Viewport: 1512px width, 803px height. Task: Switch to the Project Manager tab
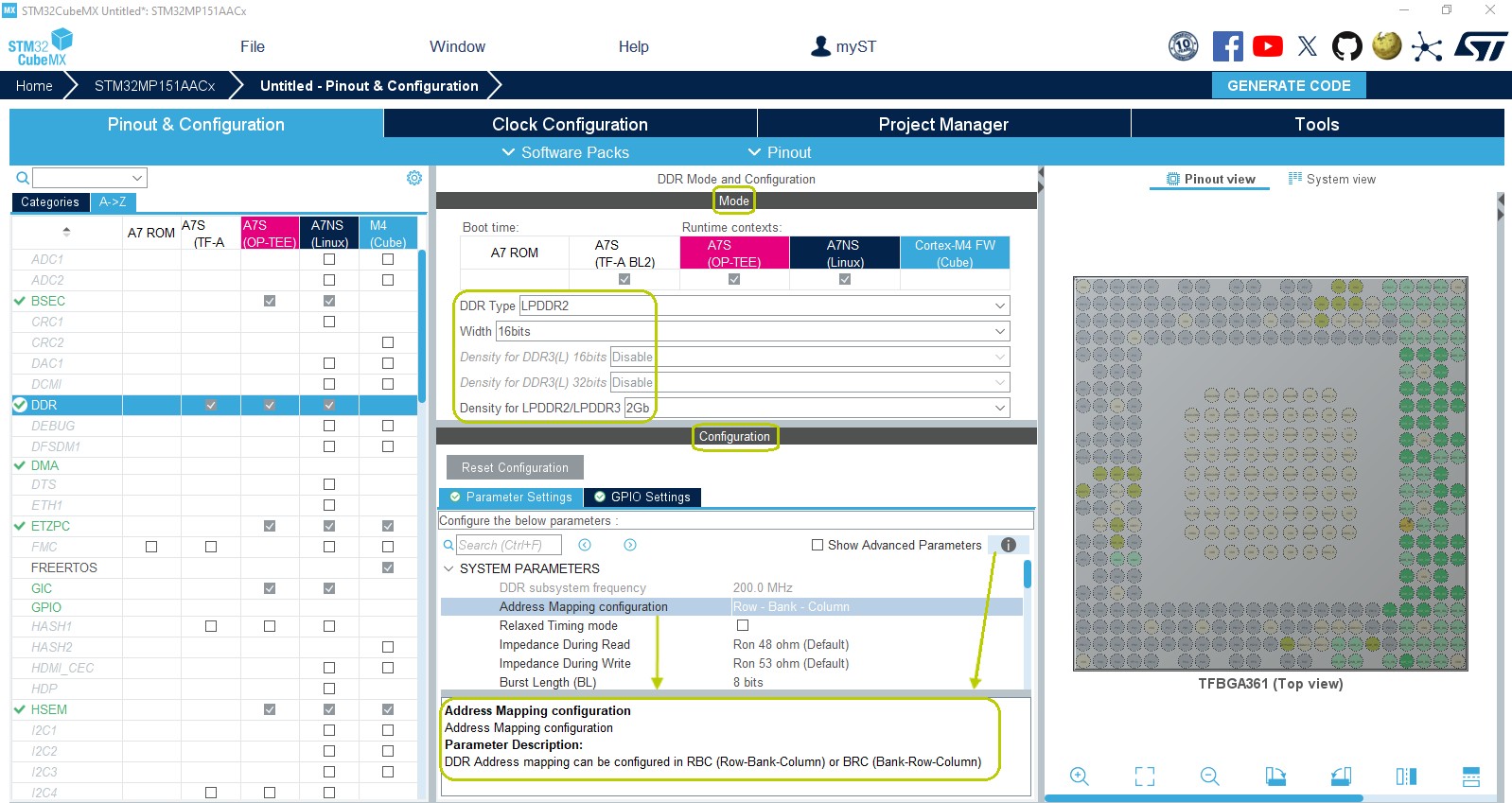click(x=943, y=124)
